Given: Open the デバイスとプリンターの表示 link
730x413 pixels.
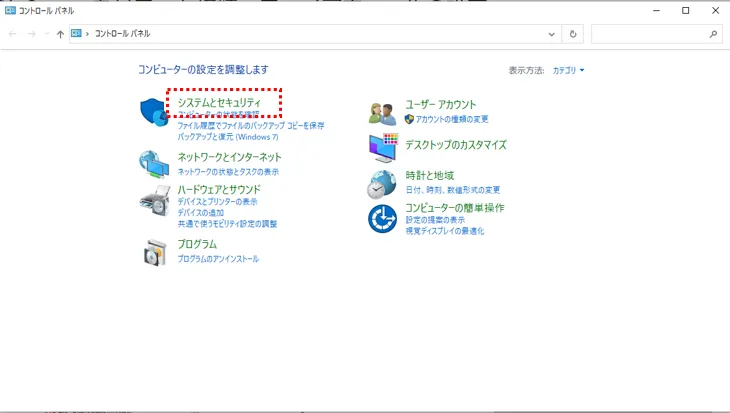Looking at the screenshot, I should click(217, 202).
